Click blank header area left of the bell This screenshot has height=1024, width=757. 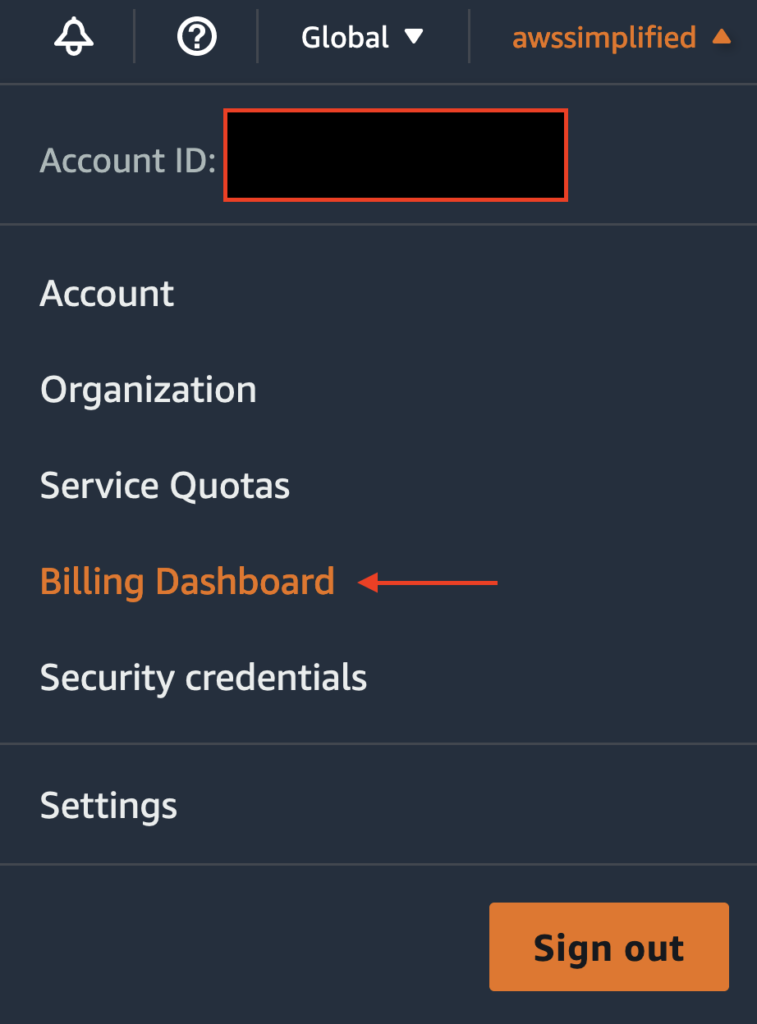pos(22,38)
